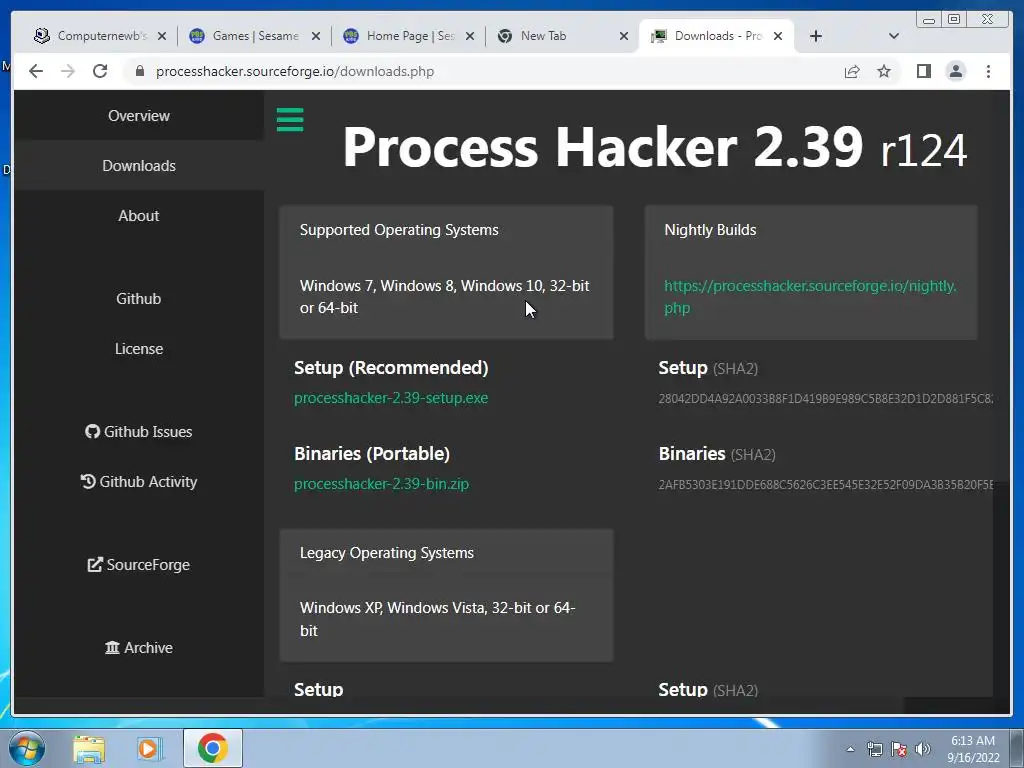Click the browser forward arrow
The image size is (1024, 768).
[x=68, y=71]
